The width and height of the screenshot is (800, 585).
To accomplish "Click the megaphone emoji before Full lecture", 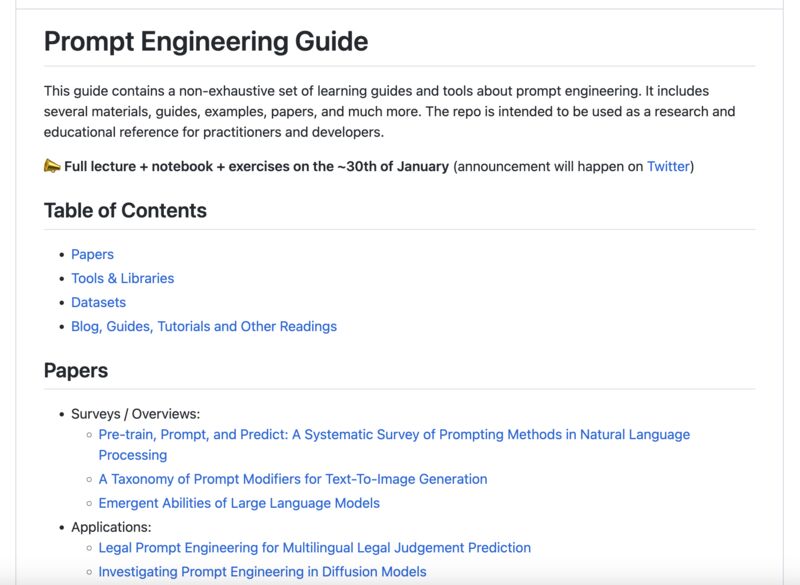I will (52, 166).
